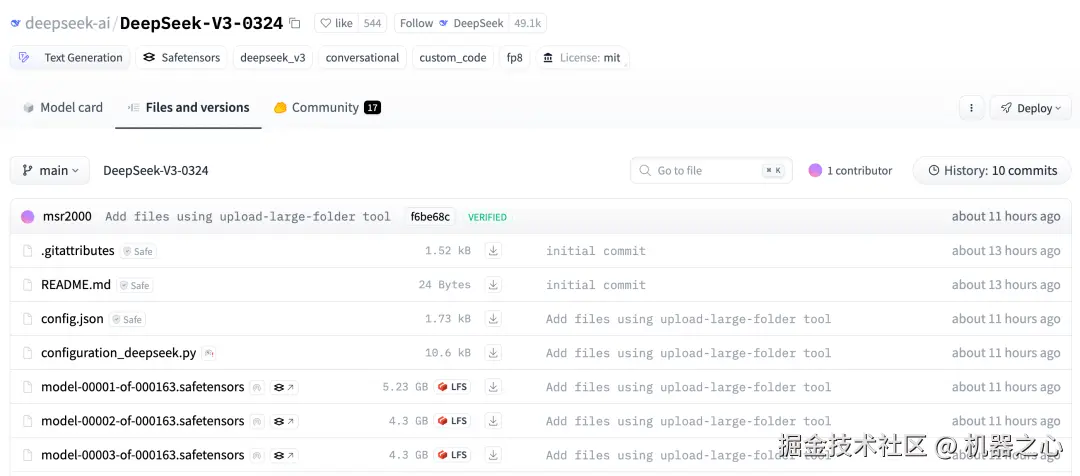
Task: Open safetensors viewer for model-00001
Action: click(284, 387)
